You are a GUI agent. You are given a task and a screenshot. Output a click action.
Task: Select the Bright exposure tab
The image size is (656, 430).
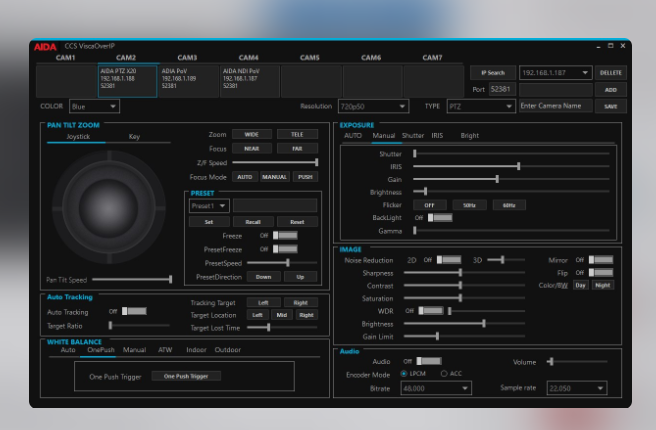pyautogui.click(x=469, y=136)
